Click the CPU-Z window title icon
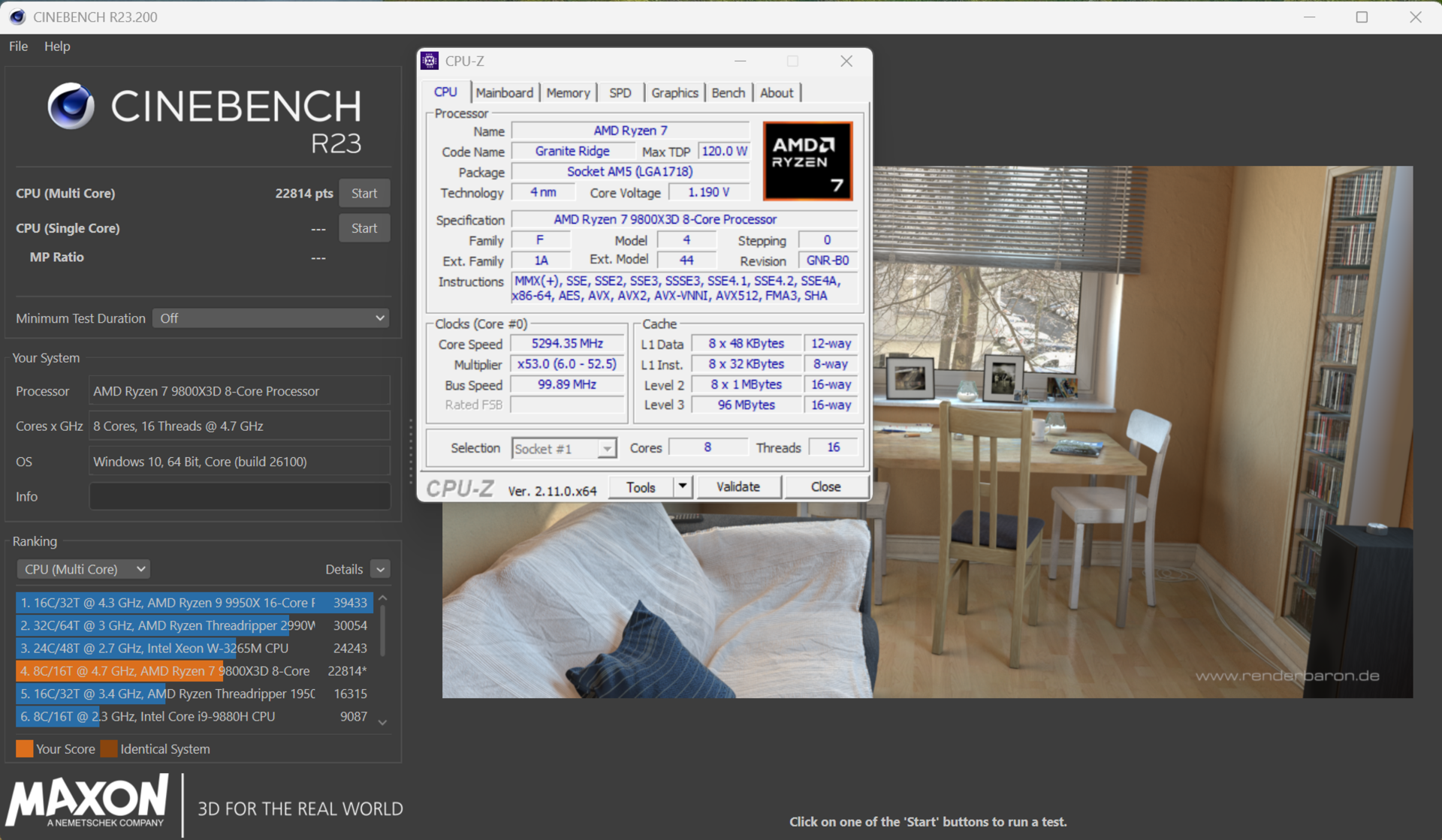This screenshot has width=1442, height=840. point(430,61)
